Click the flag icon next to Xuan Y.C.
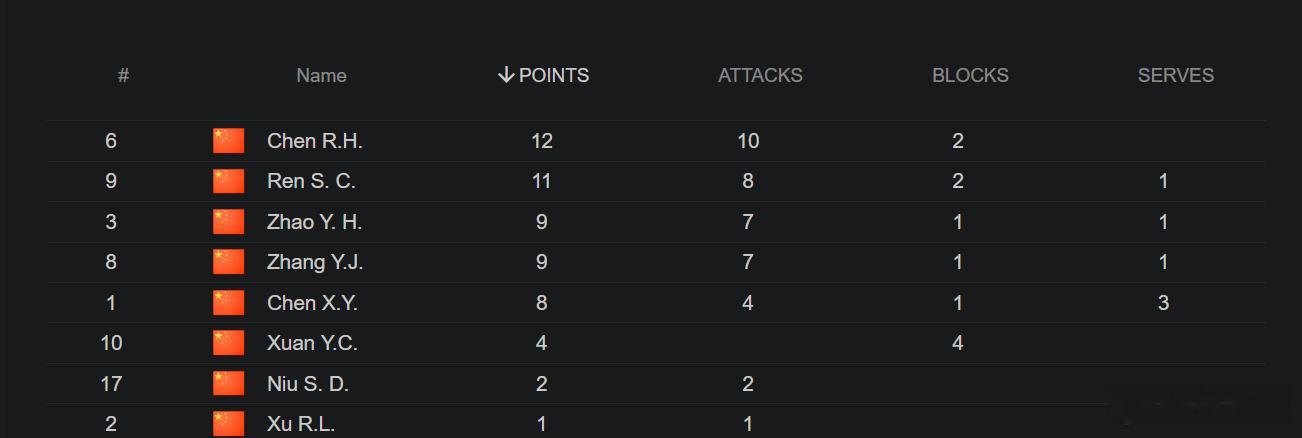The image size is (1302, 438). [228, 343]
